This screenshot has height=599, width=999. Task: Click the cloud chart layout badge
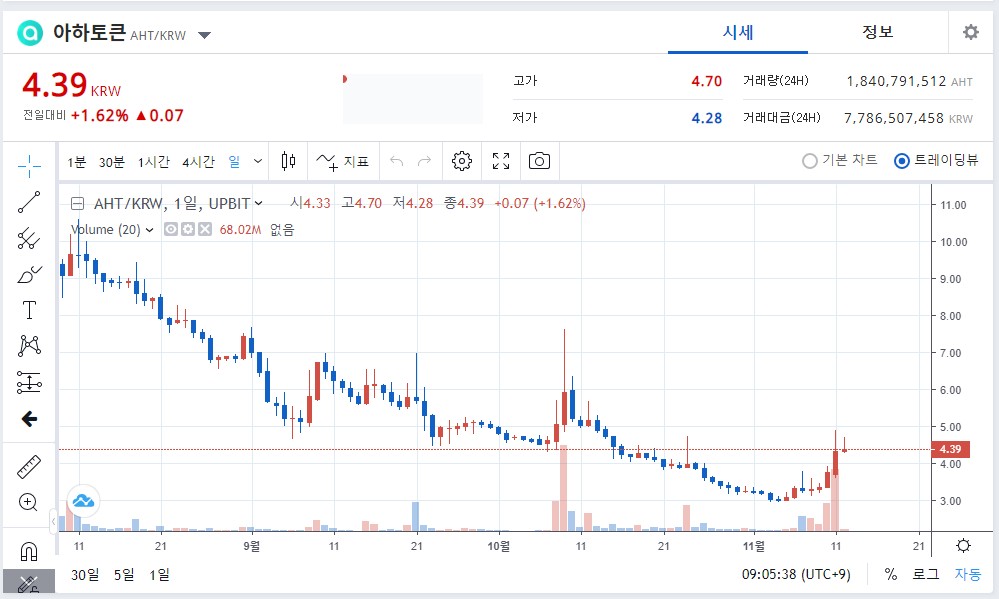pyautogui.click(x=83, y=501)
